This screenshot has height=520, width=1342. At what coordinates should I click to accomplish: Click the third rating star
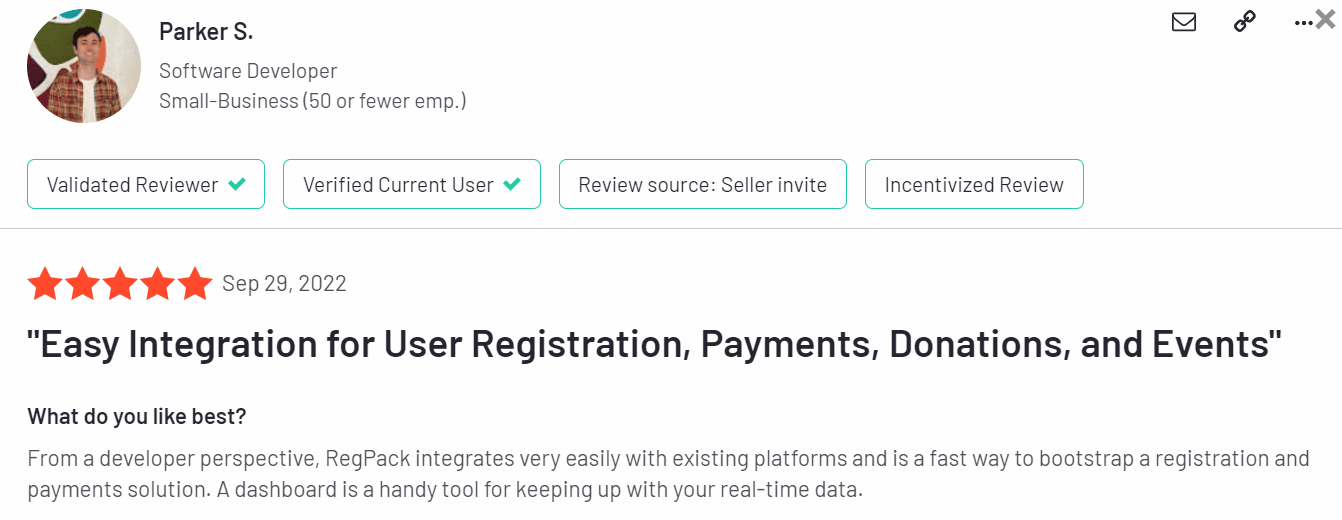pyautogui.click(x=120, y=284)
